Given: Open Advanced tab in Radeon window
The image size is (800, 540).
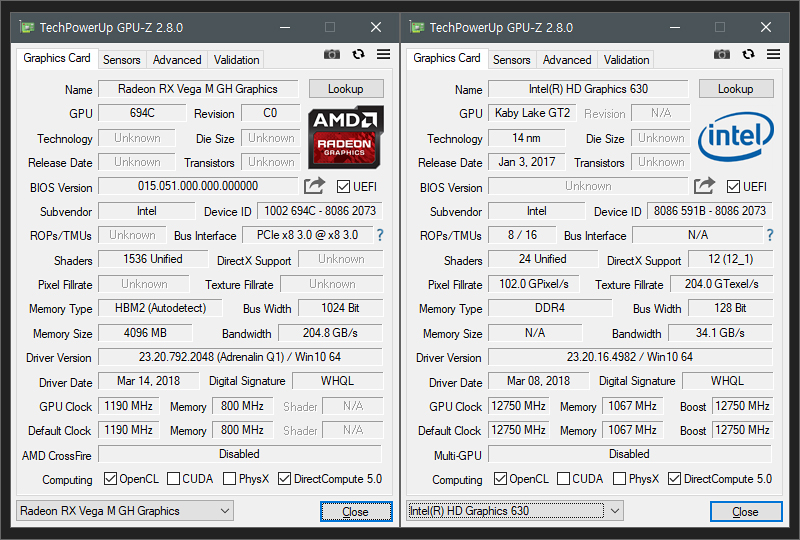Looking at the screenshot, I should 177,60.
